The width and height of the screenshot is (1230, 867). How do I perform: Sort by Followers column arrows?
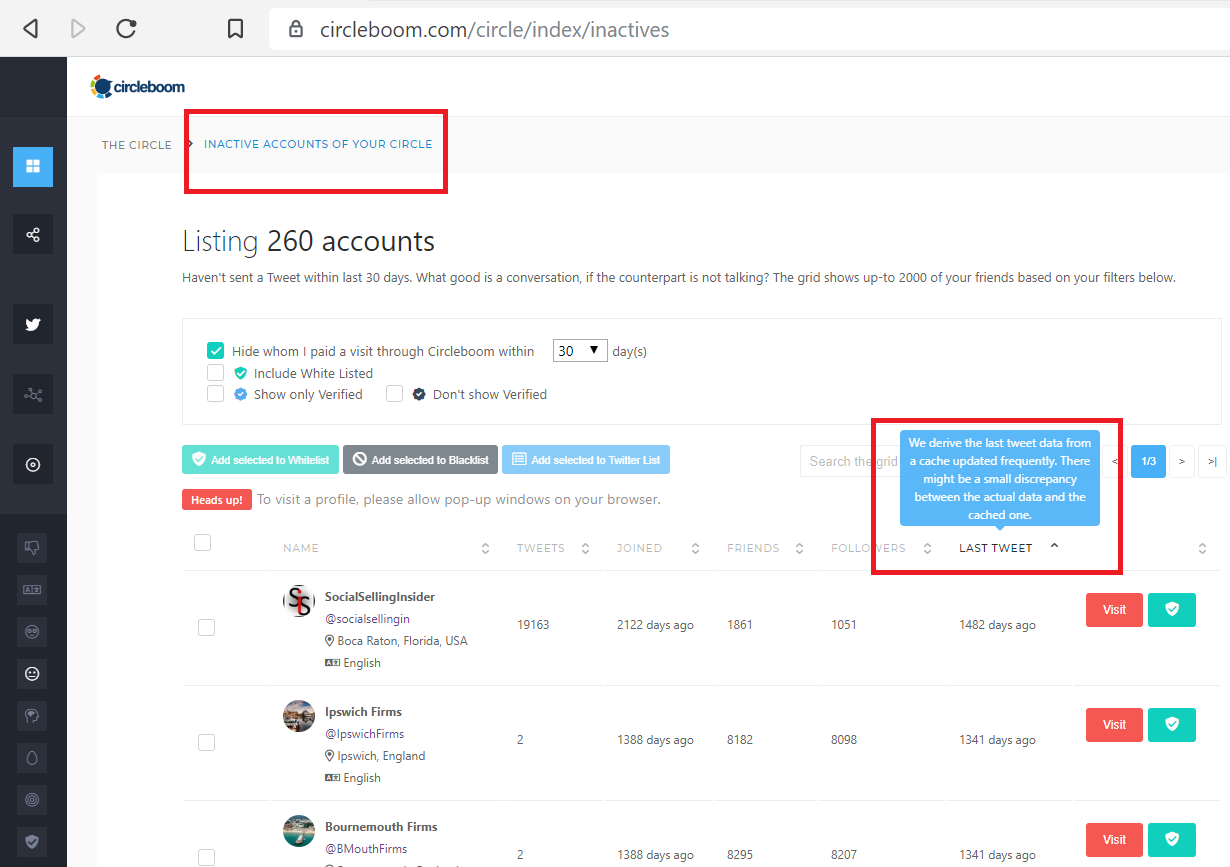point(927,548)
